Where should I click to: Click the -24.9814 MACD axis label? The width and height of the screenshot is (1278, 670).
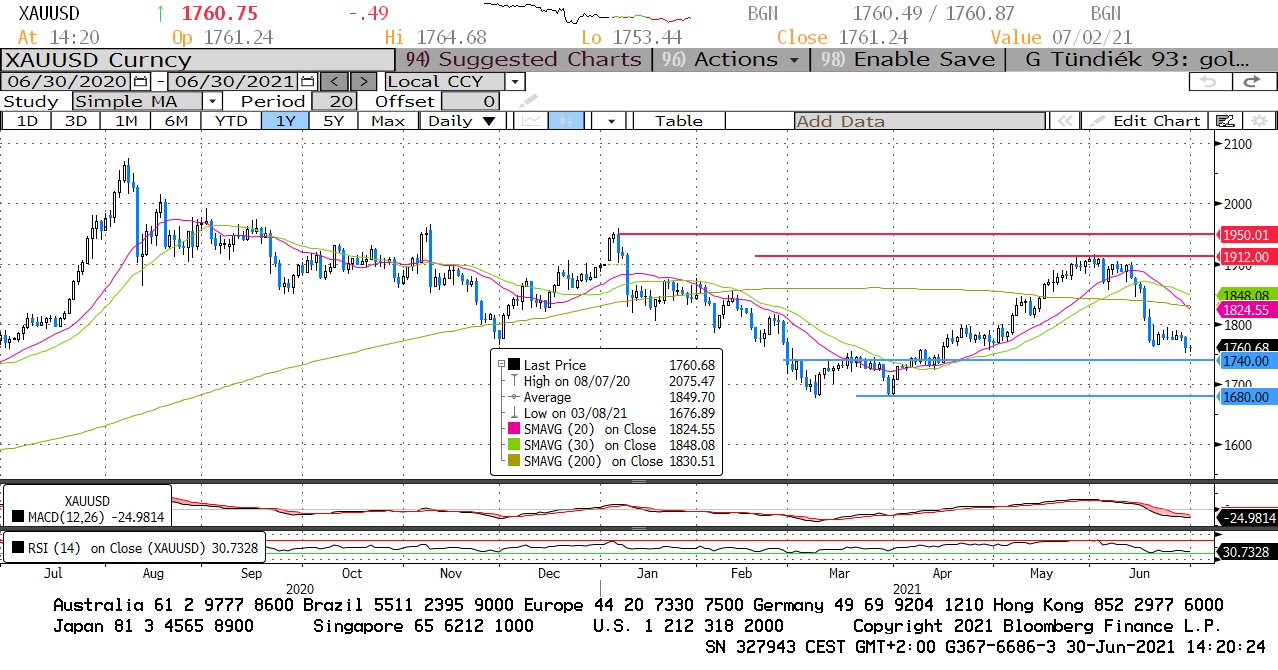(x=1247, y=518)
